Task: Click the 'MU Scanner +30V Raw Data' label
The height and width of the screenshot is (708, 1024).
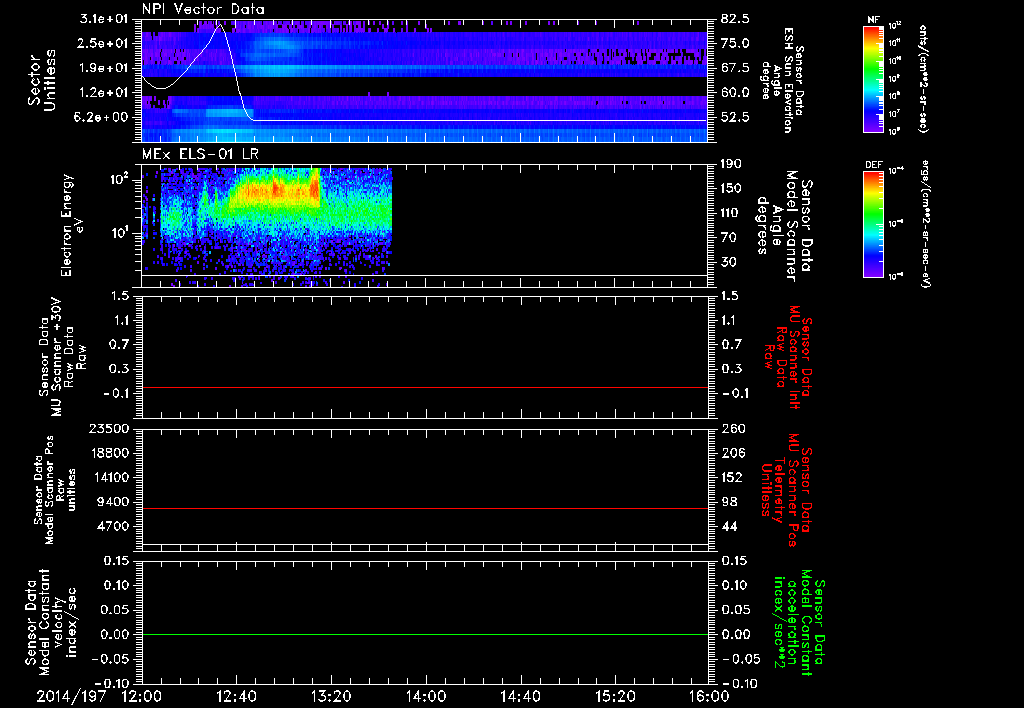Action: click(62, 357)
